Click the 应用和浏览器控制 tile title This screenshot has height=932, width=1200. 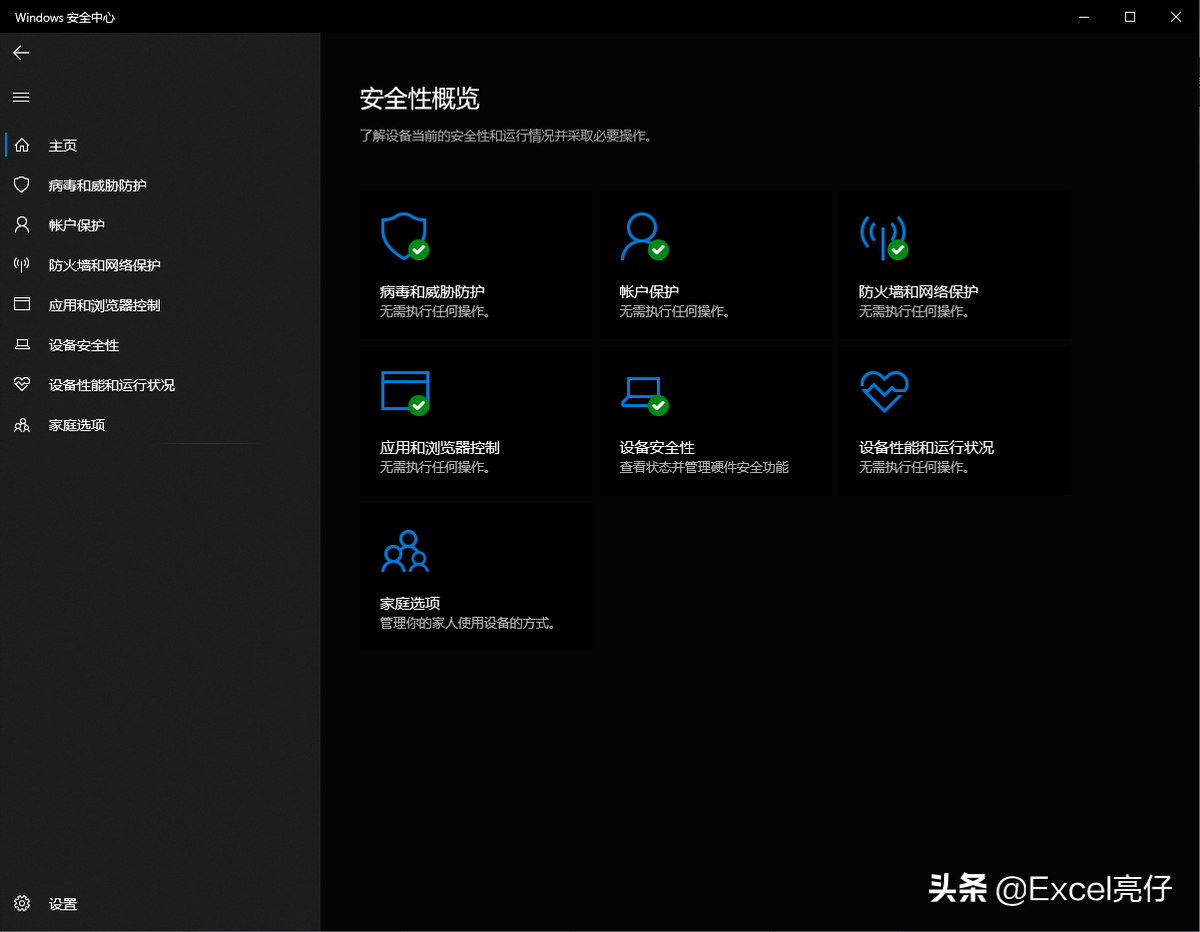tap(439, 448)
